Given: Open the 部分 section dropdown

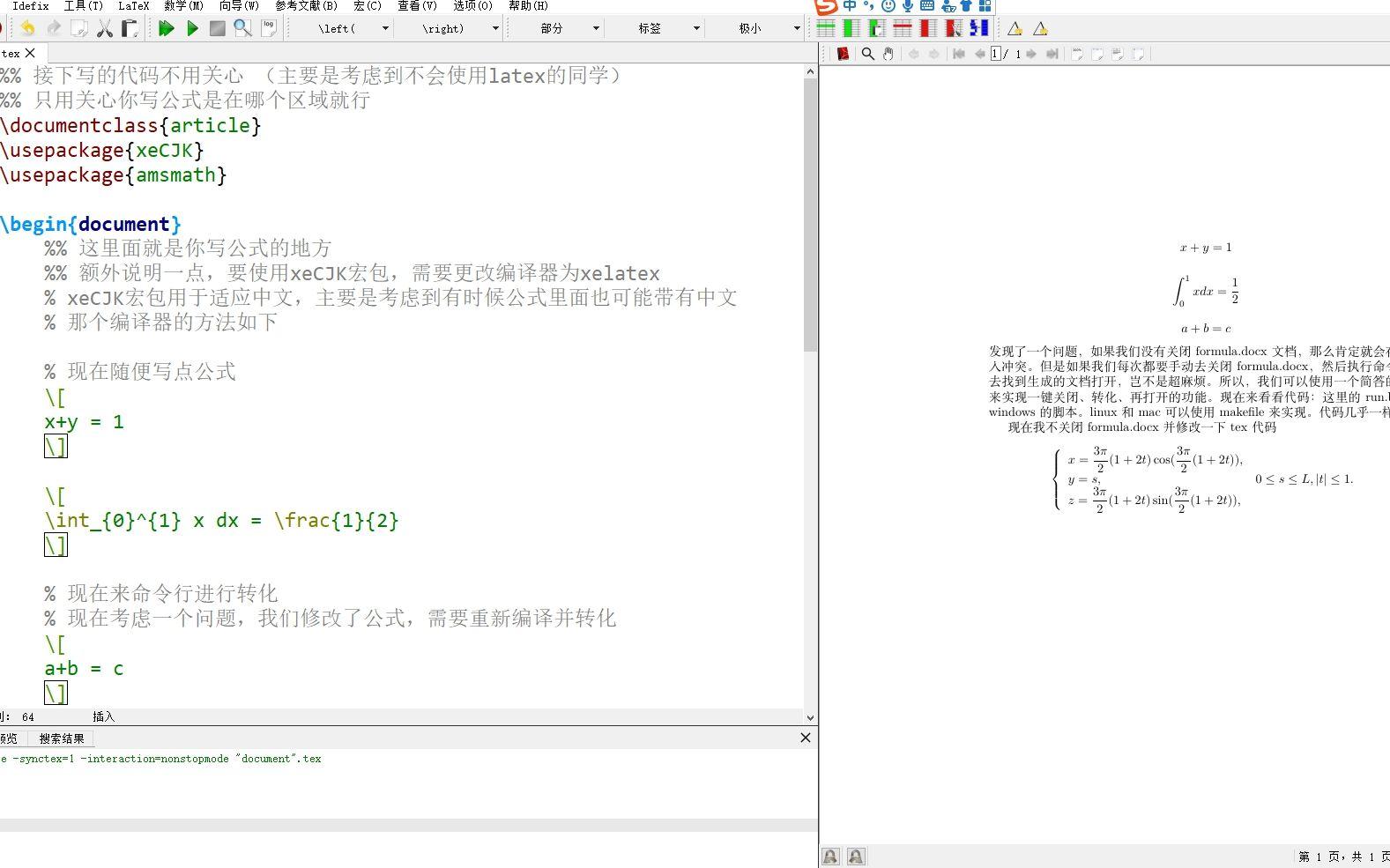Looking at the screenshot, I should 596,28.
